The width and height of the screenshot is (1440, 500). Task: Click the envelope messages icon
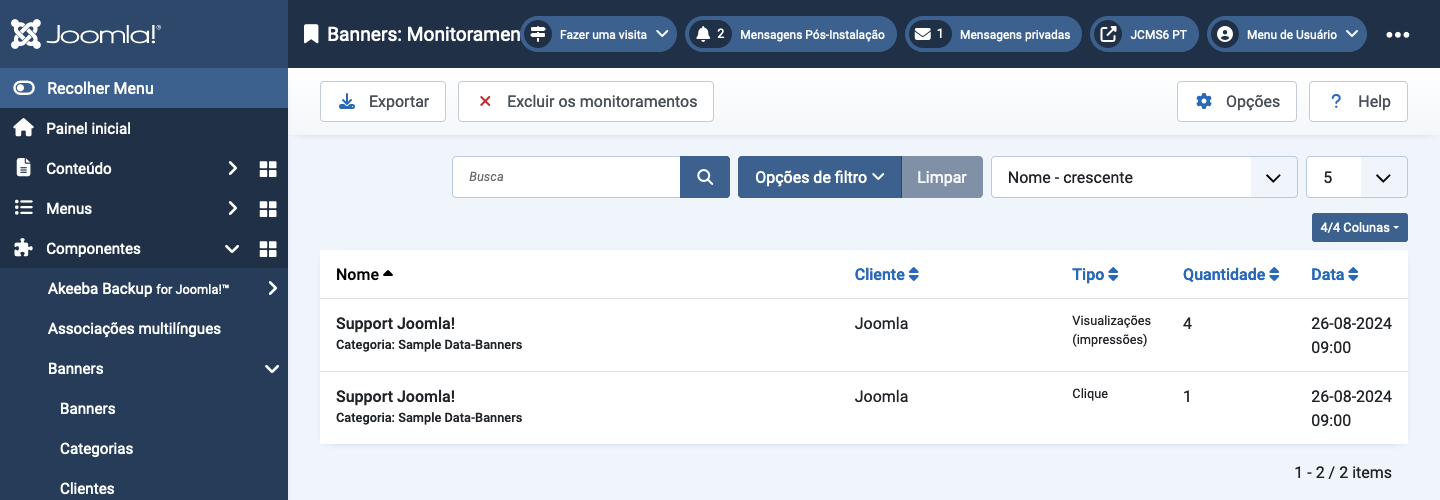coord(922,34)
